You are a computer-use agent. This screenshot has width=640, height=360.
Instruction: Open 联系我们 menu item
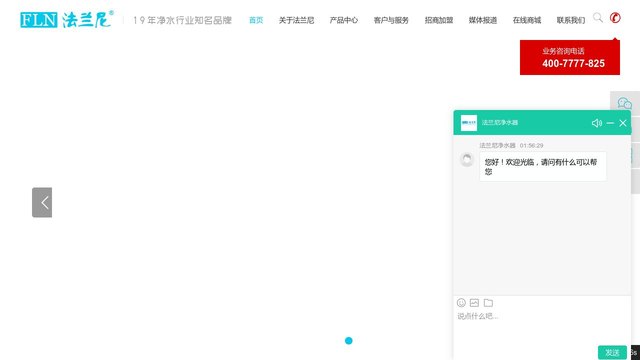tap(571, 20)
